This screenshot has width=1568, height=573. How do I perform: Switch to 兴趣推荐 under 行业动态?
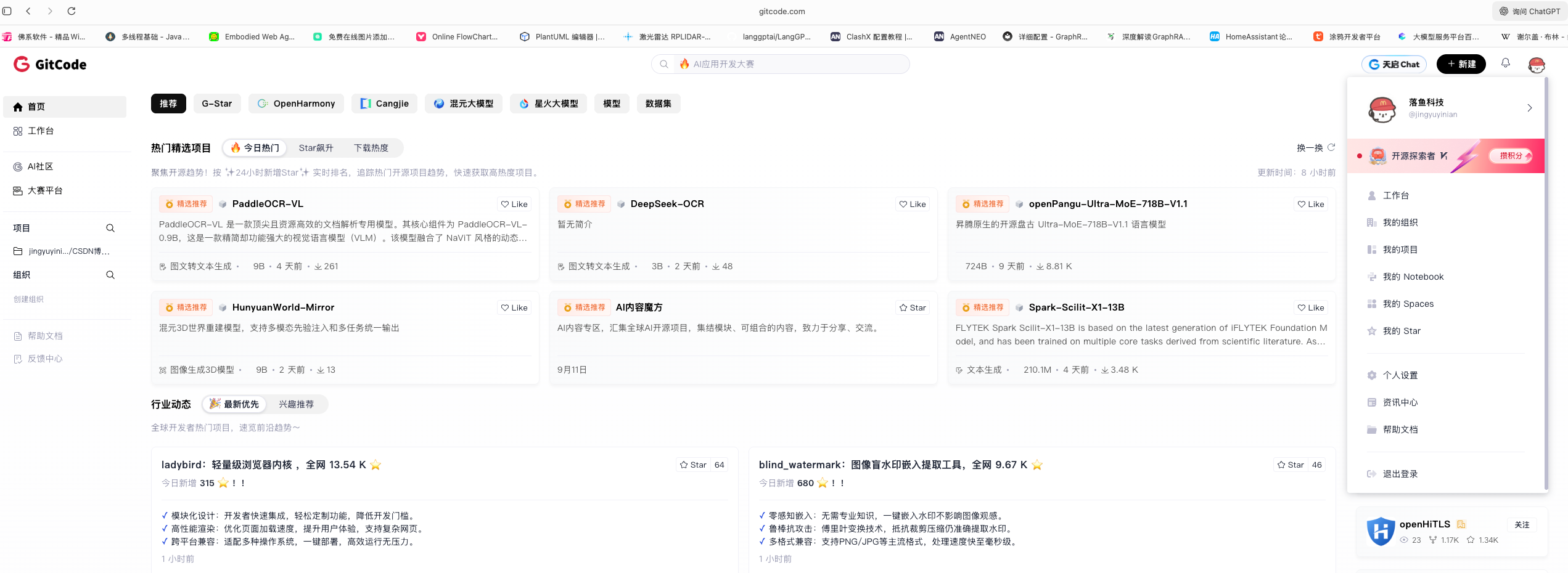click(x=296, y=404)
